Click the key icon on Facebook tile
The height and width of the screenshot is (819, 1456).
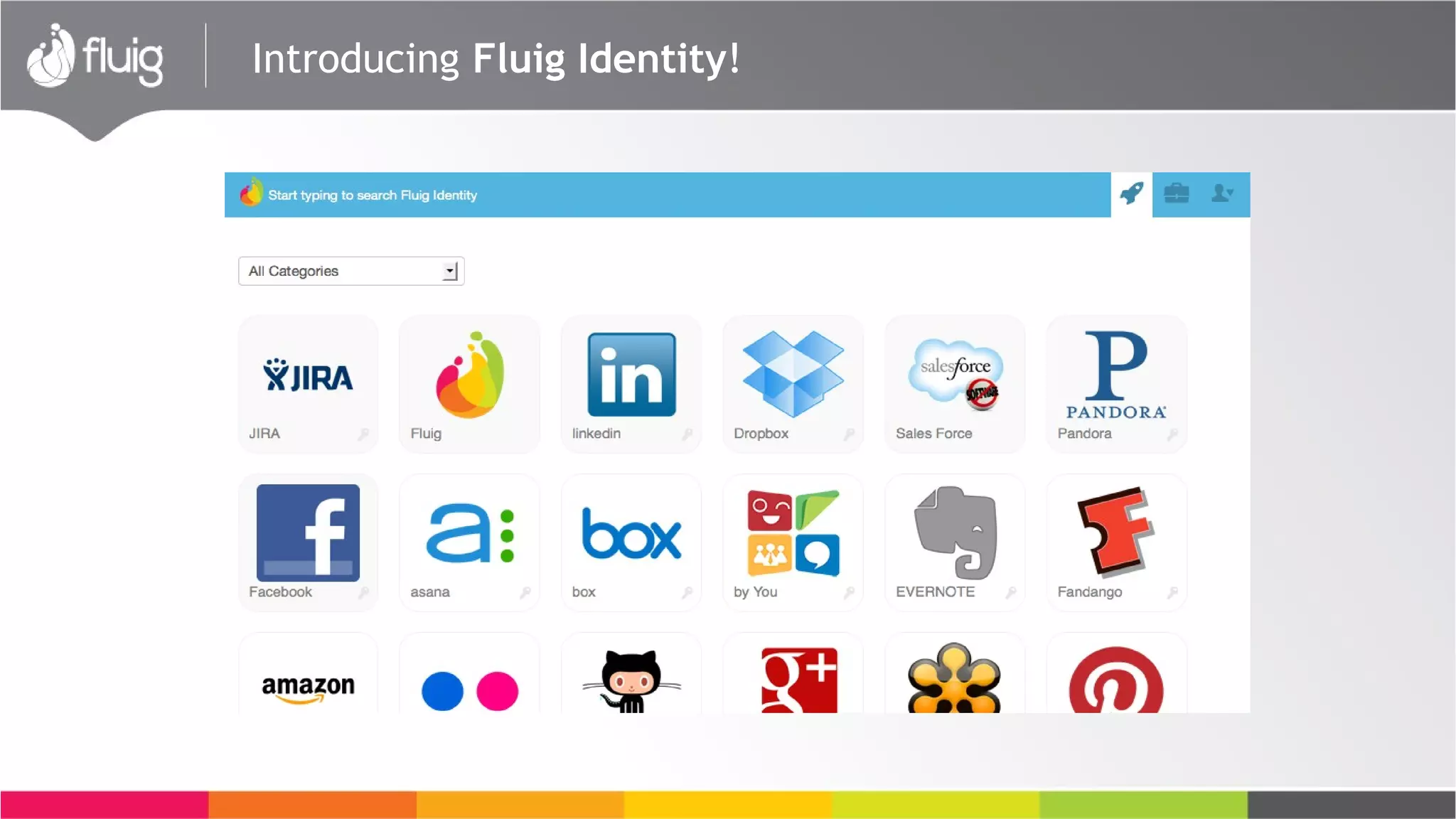[363, 592]
